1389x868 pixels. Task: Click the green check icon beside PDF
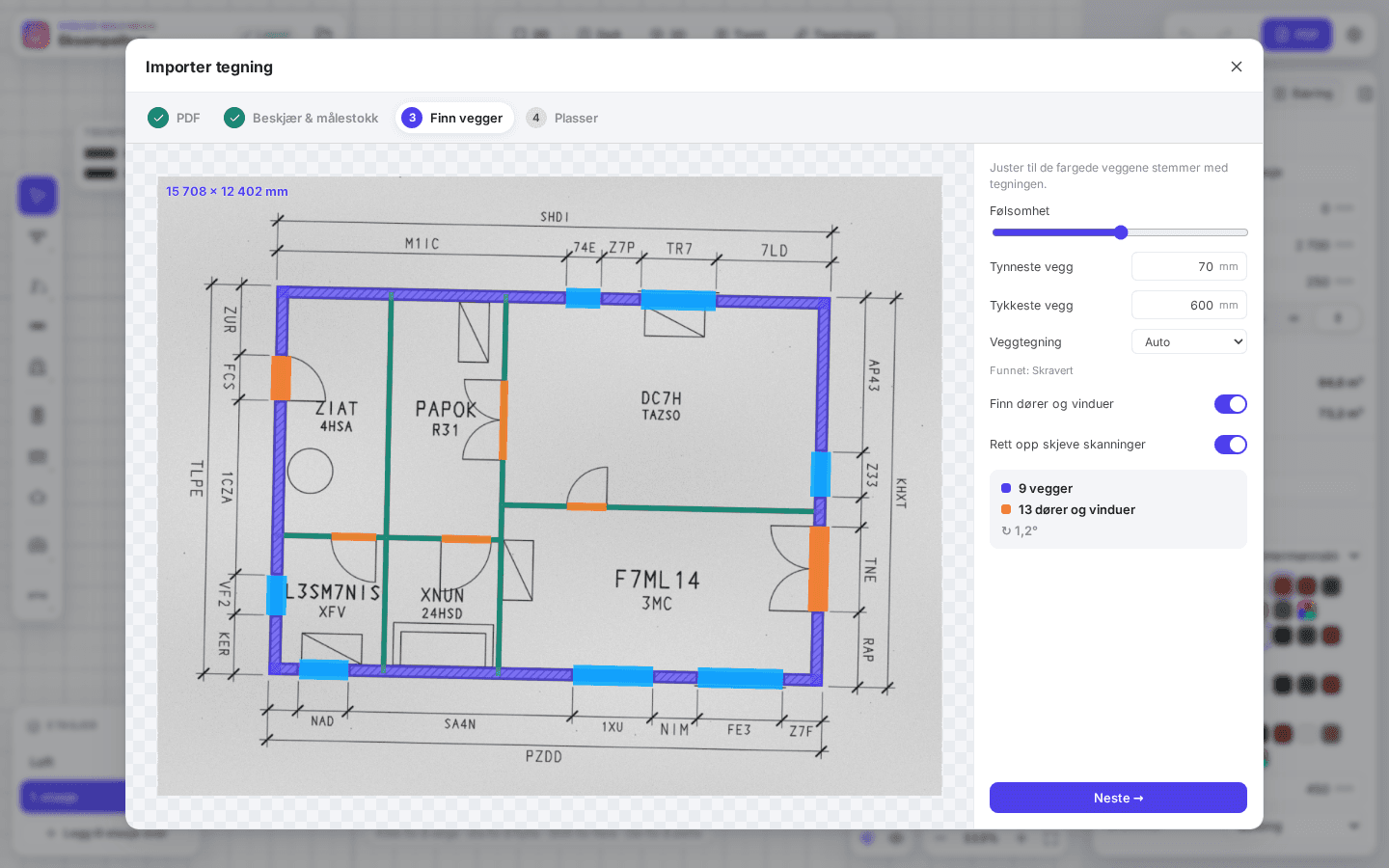pyautogui.click(x=158, y=118)
